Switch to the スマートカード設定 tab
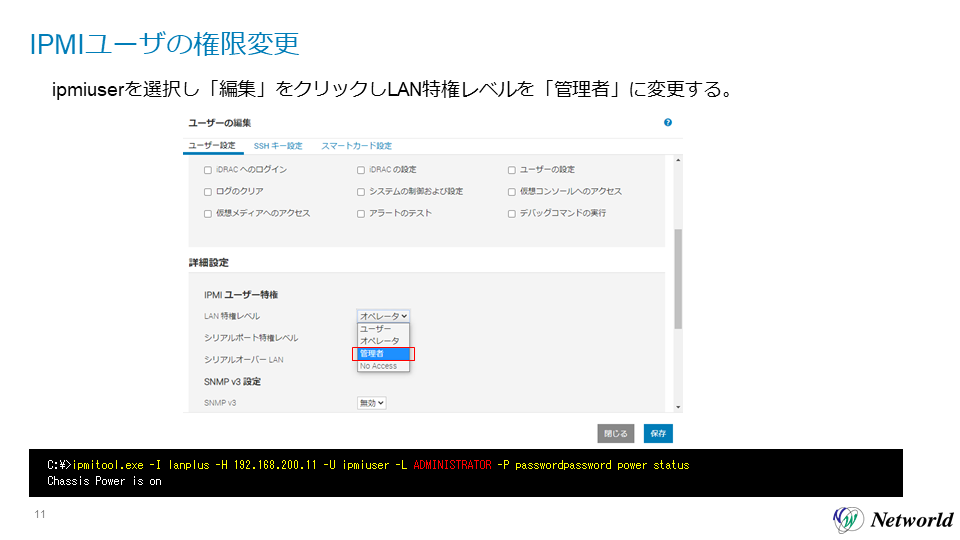This screenshot has width=960, height=540. pos(356,146)
